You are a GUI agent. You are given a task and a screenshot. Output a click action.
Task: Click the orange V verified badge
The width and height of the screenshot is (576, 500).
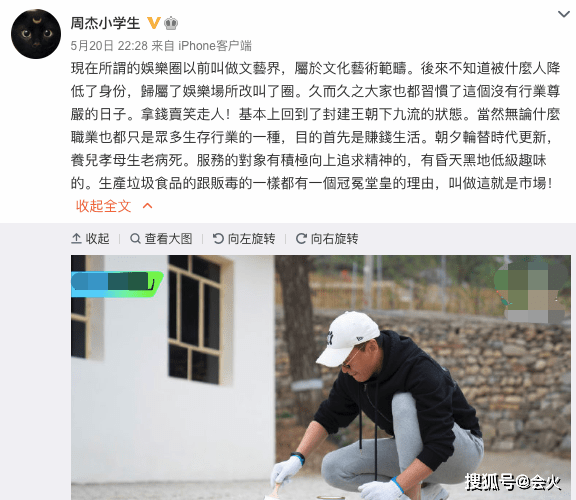(154, 23)
